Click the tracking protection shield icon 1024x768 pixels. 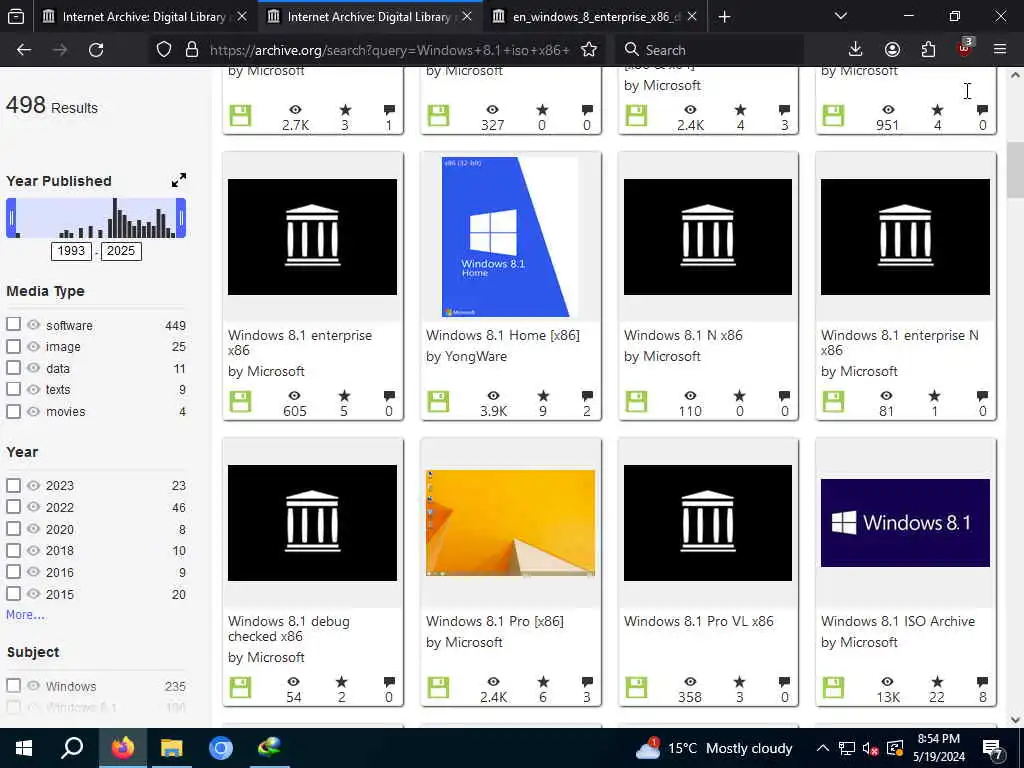[x=164, y=50]
